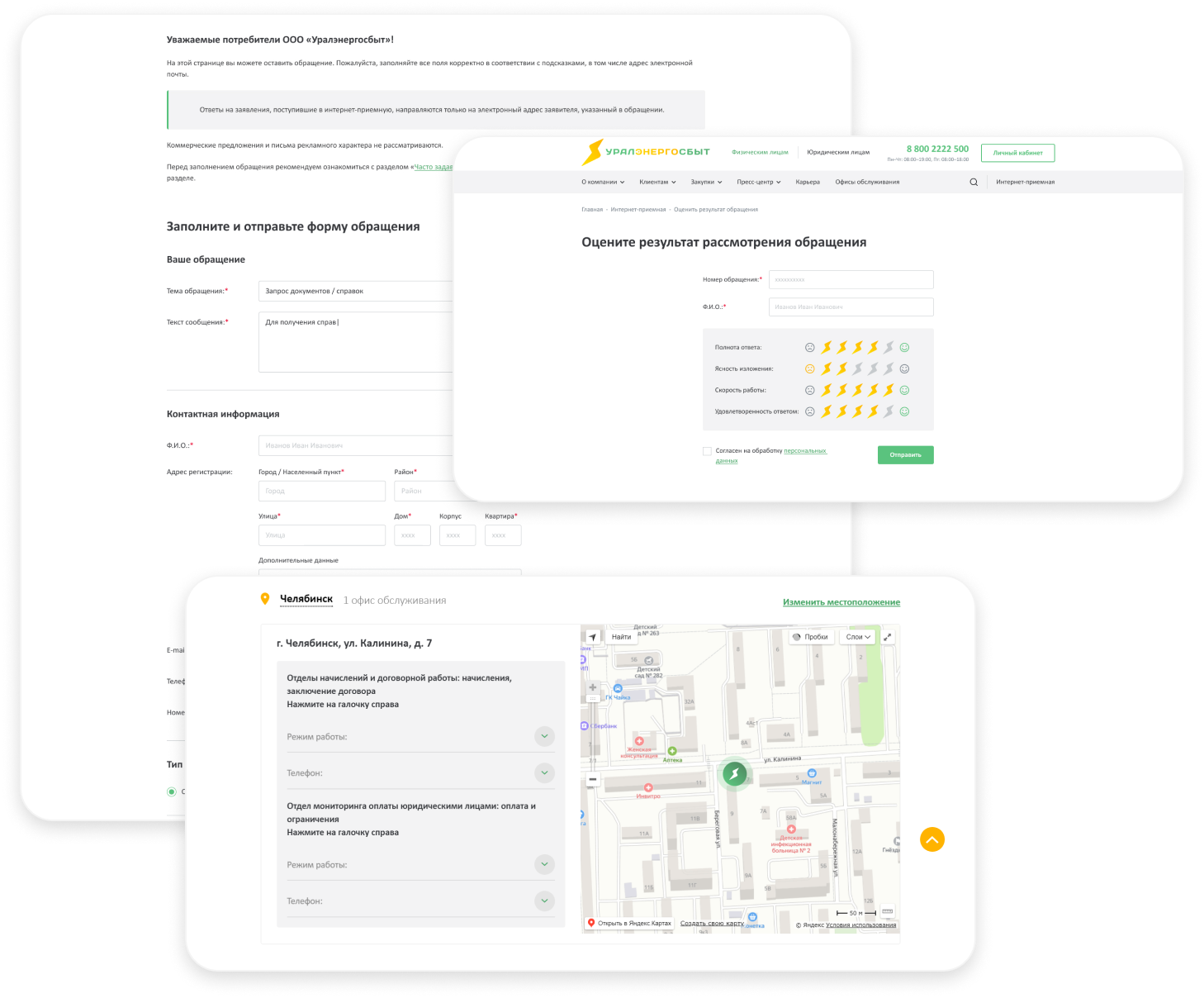
Task: Toggle the Пробки traffic layer on map
Action: click(x=810, y=637)
